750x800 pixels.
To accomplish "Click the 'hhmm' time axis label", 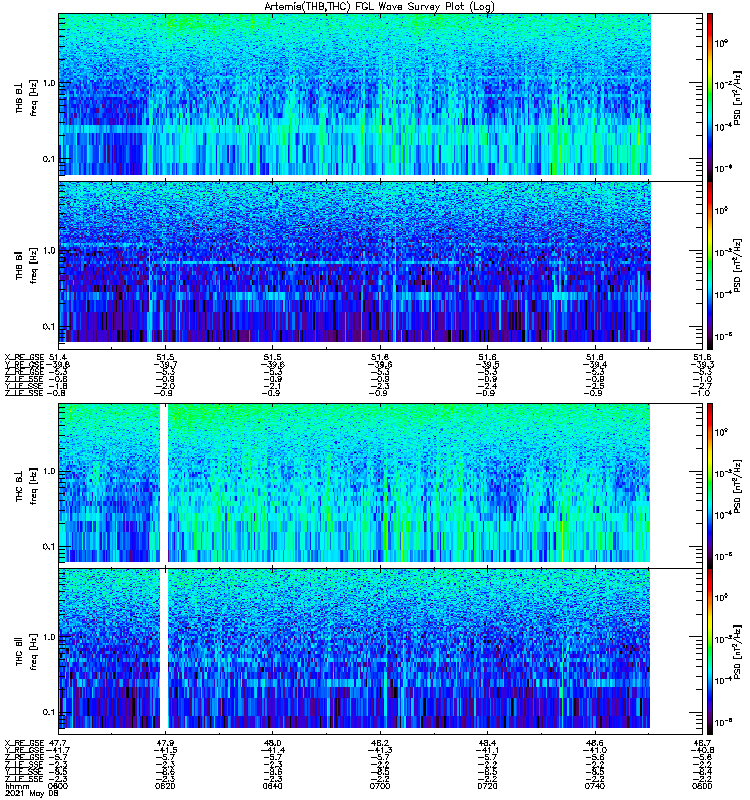I will point(15,786).
